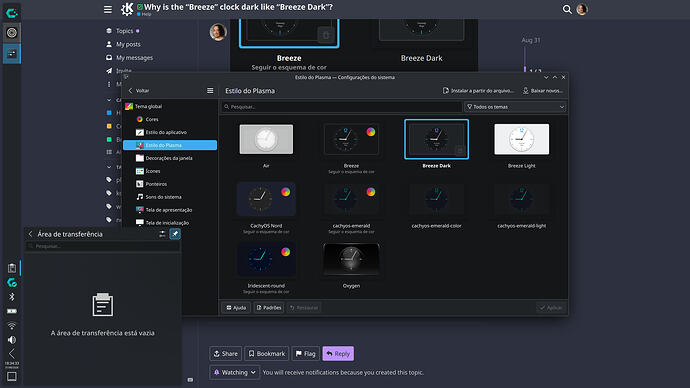Open Bluetooth tray settings

pos(12,297)
